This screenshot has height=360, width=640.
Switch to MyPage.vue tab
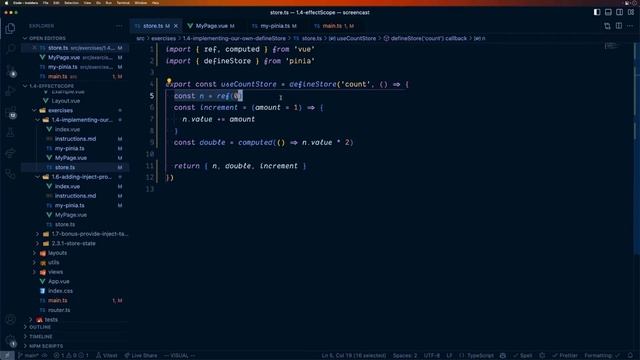coord(211,26)
